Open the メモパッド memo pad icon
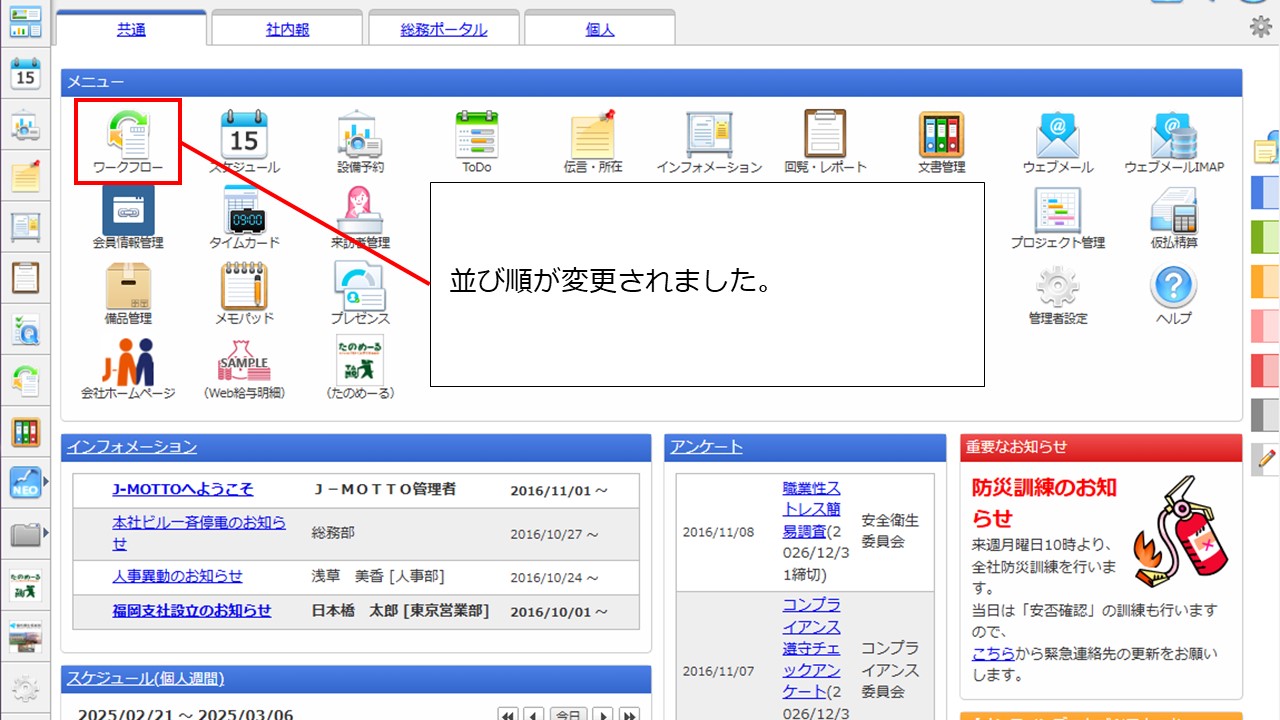 pos(244,292)
